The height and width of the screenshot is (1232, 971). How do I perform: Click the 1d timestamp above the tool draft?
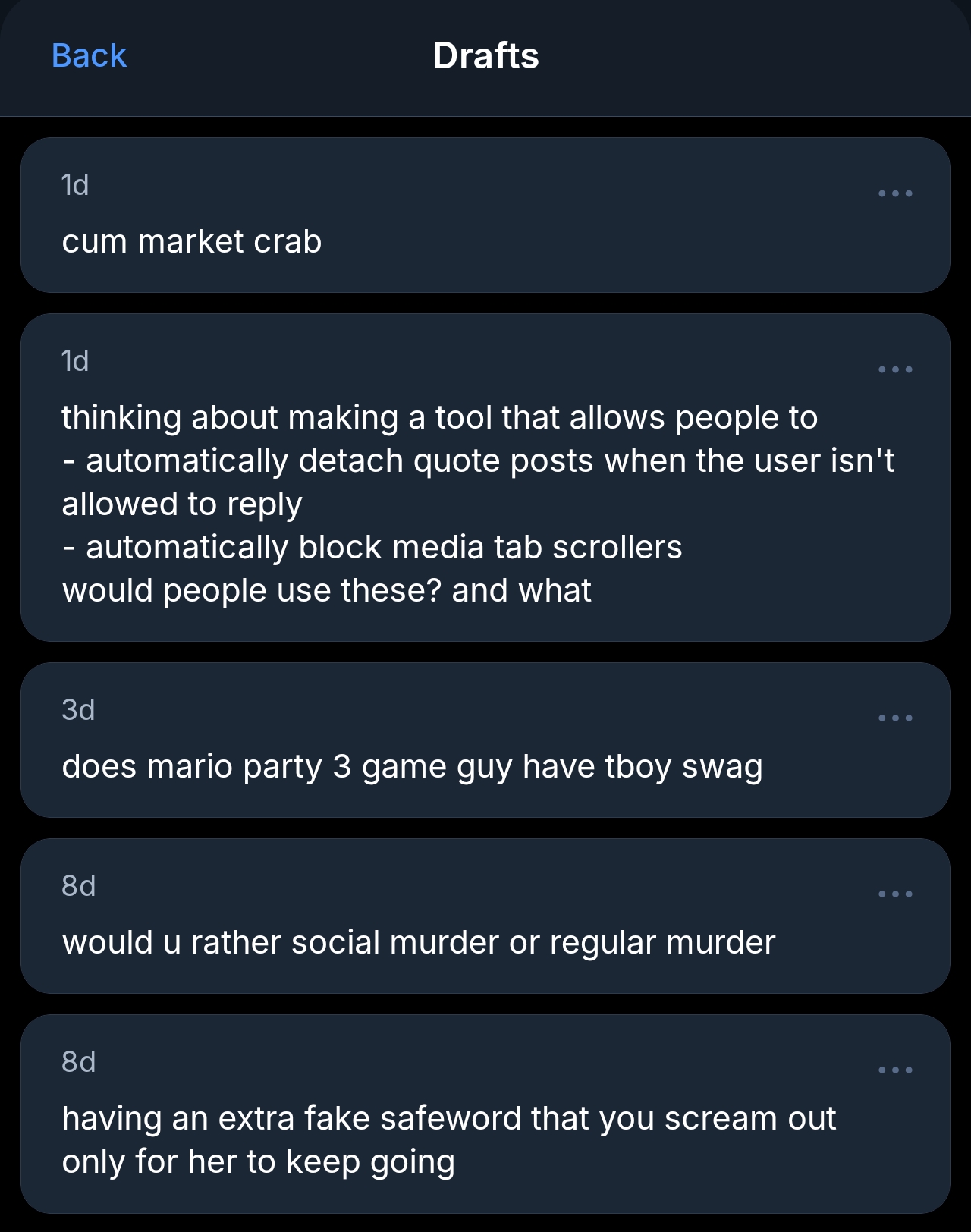click(75, 361)
